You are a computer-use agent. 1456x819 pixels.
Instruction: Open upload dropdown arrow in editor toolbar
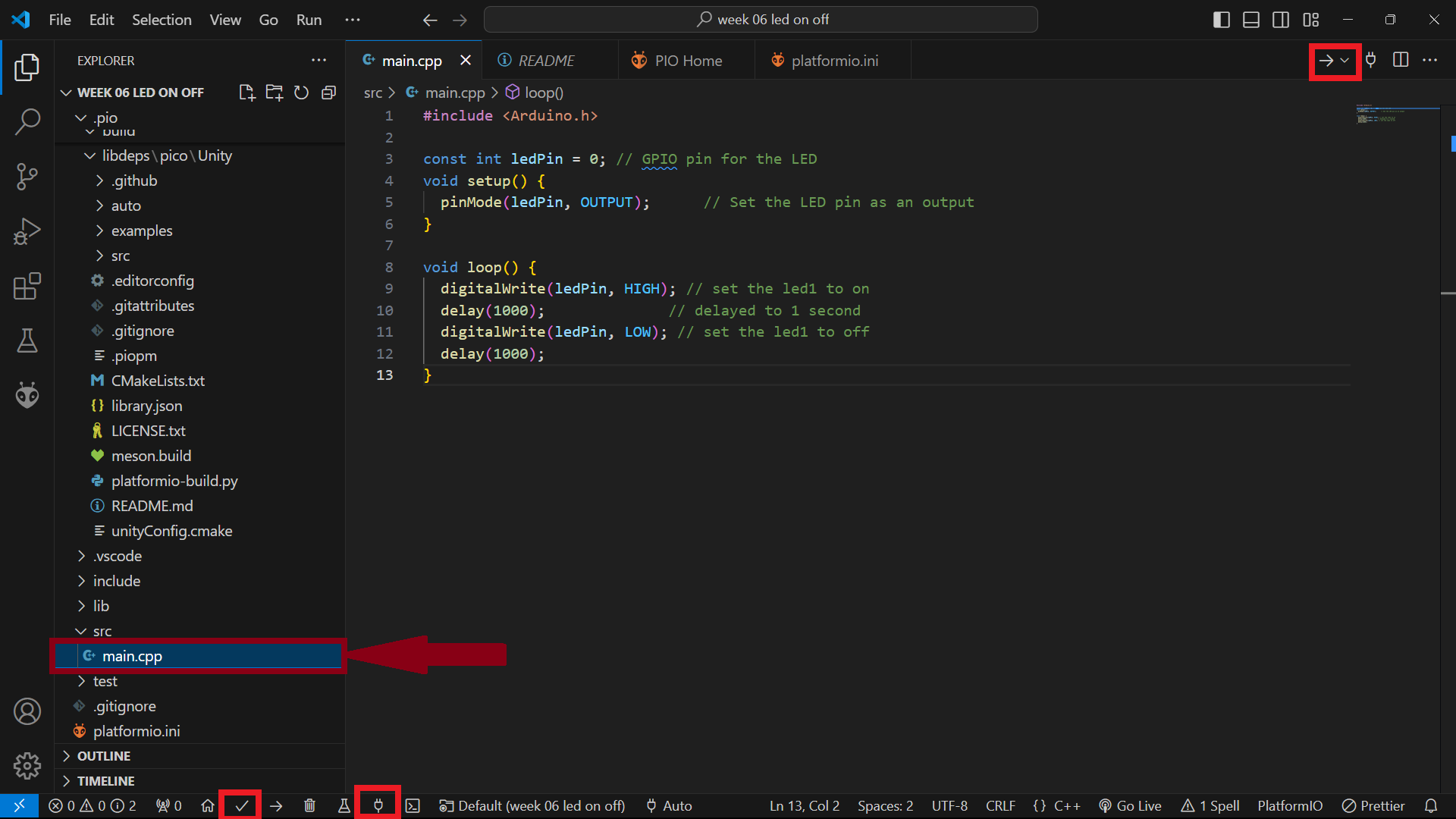[1345, 61]
